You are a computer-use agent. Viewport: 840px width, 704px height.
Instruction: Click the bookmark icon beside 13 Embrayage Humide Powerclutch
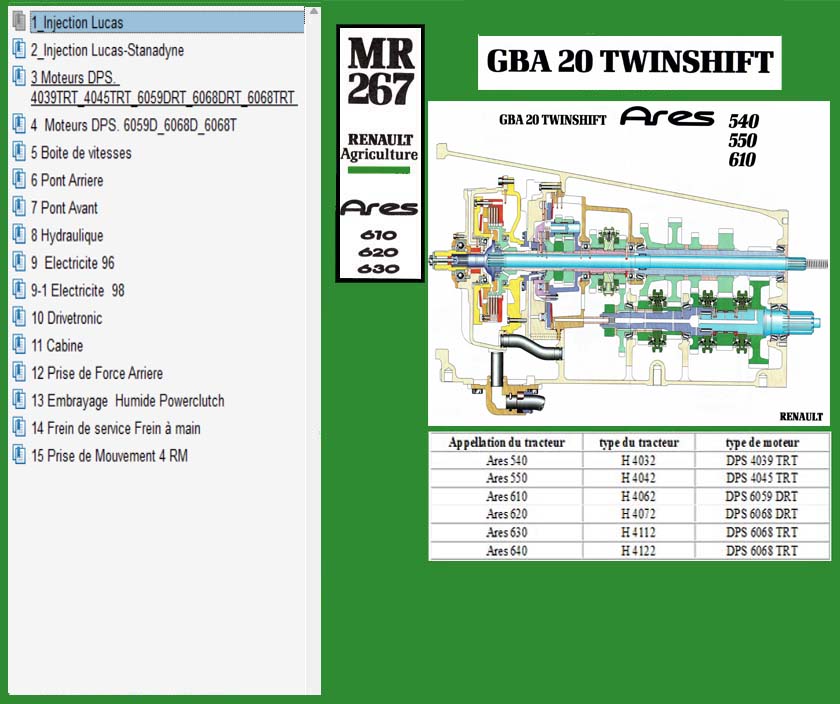pos(19,400)
